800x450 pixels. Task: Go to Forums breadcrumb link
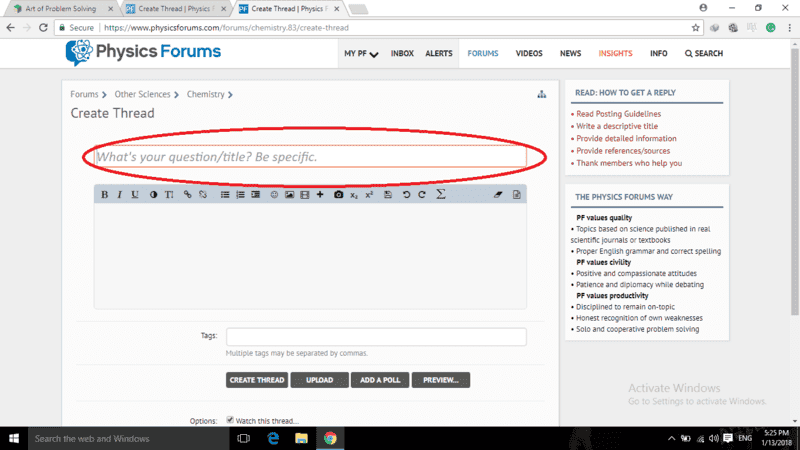84,94
